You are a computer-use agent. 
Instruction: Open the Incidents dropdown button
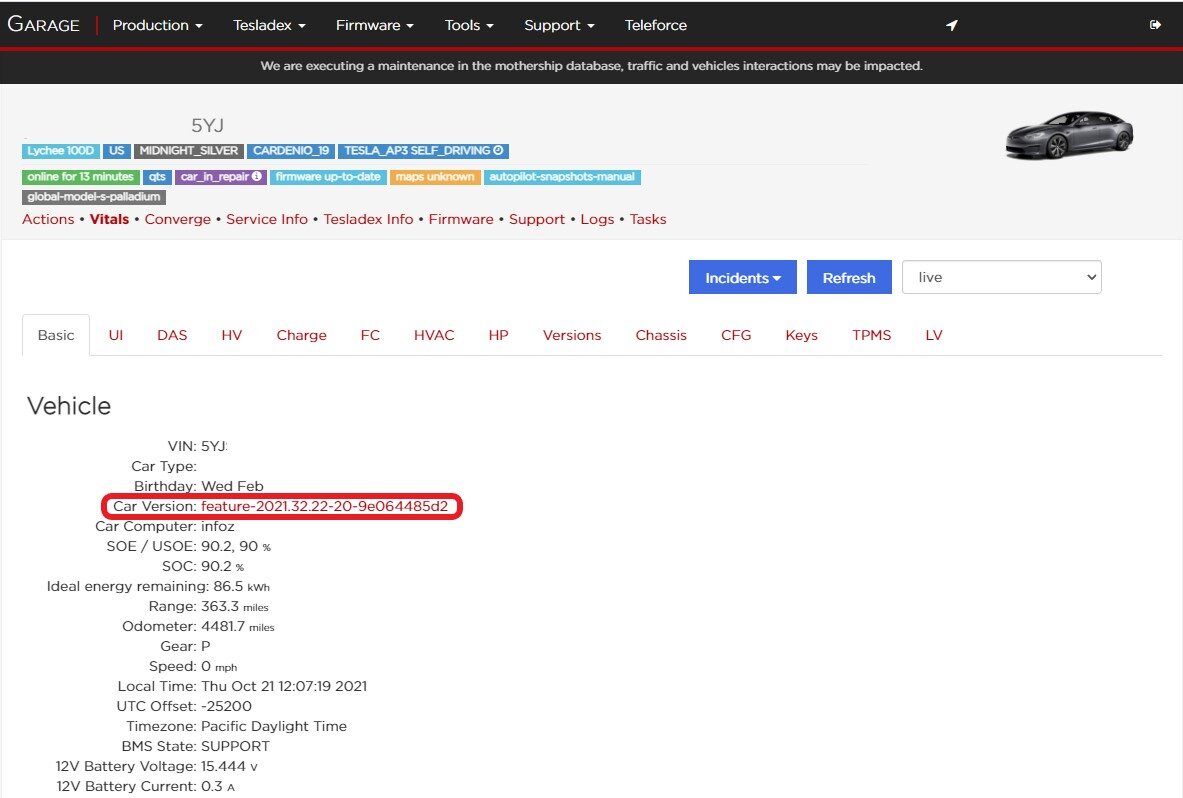point(742,278)
